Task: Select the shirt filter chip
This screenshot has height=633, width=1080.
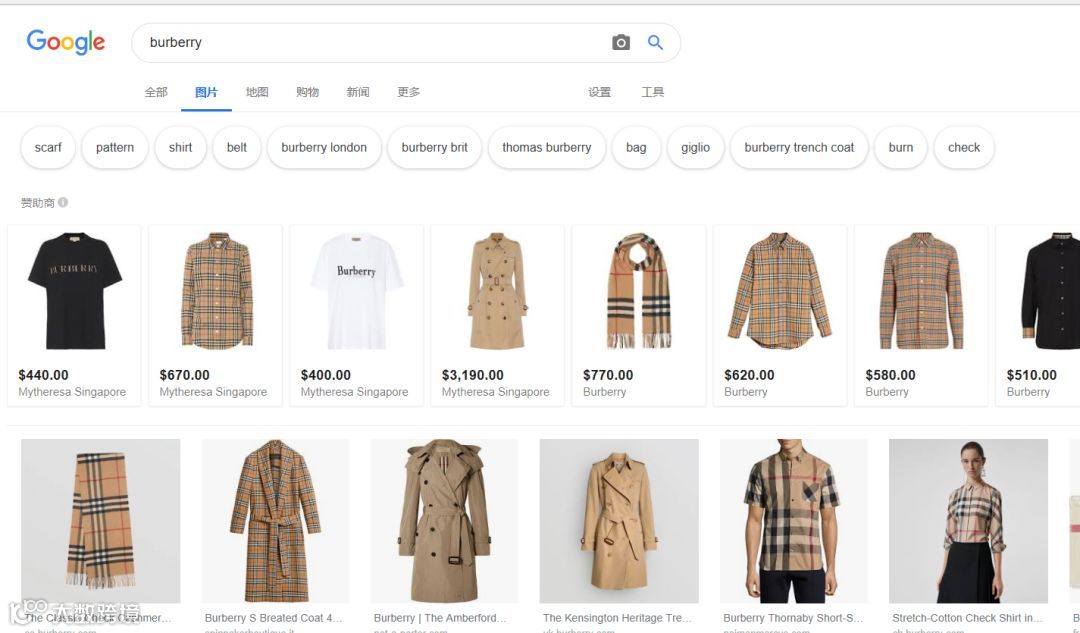Action: coord(180,147)
